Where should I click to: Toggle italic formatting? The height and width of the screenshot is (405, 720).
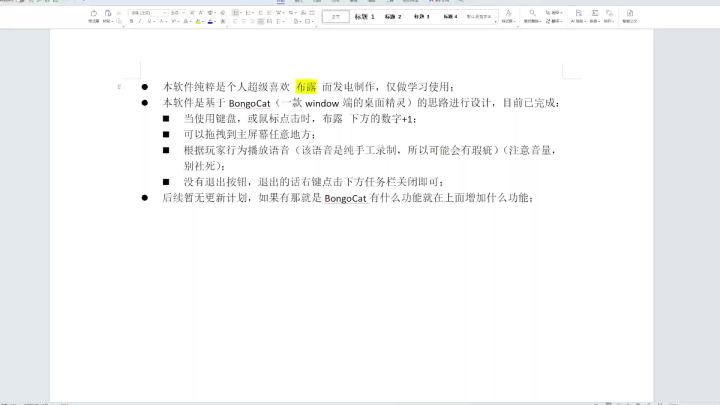tap(140, 21)
